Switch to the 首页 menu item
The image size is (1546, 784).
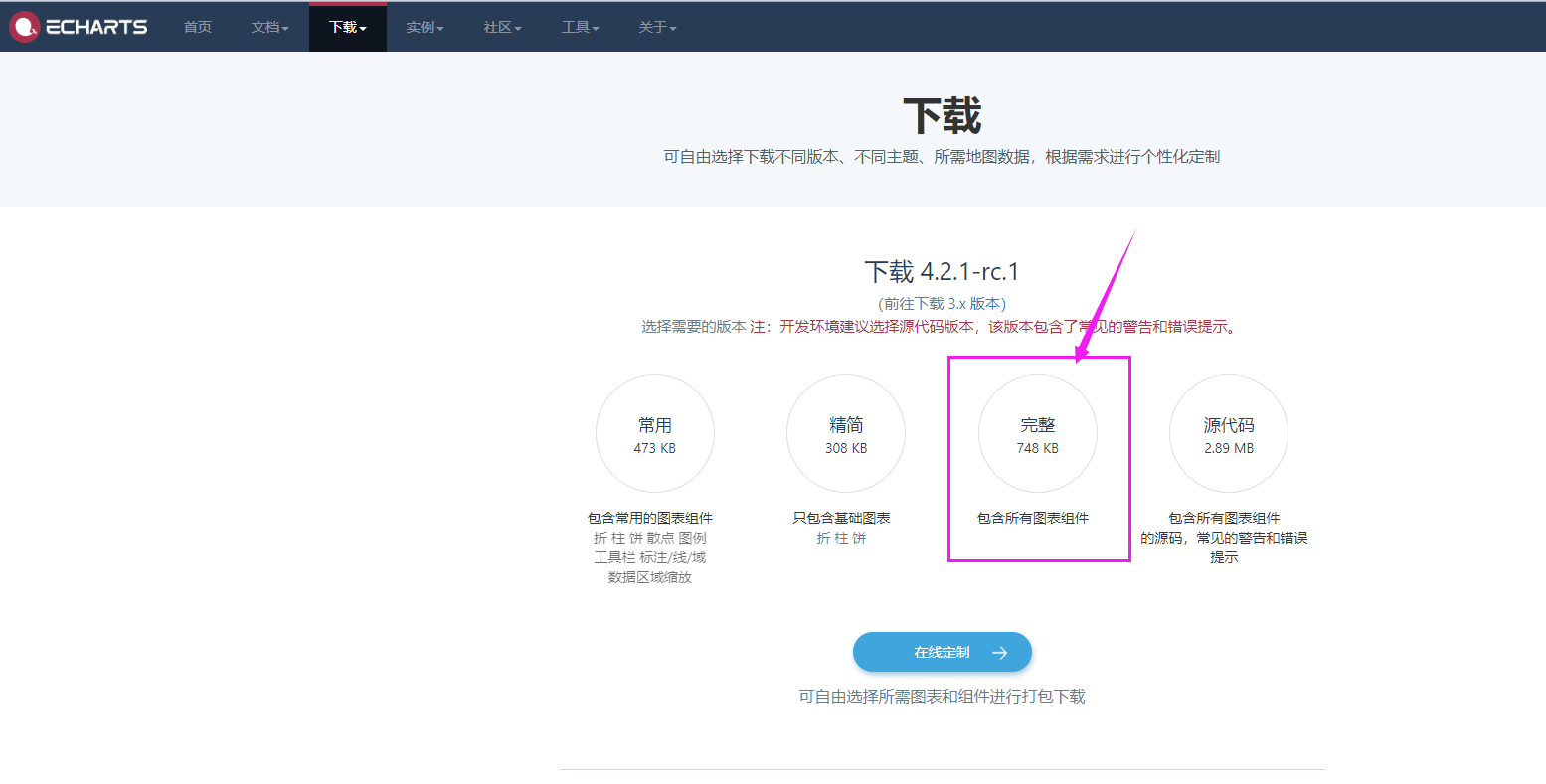pos(197,27)
